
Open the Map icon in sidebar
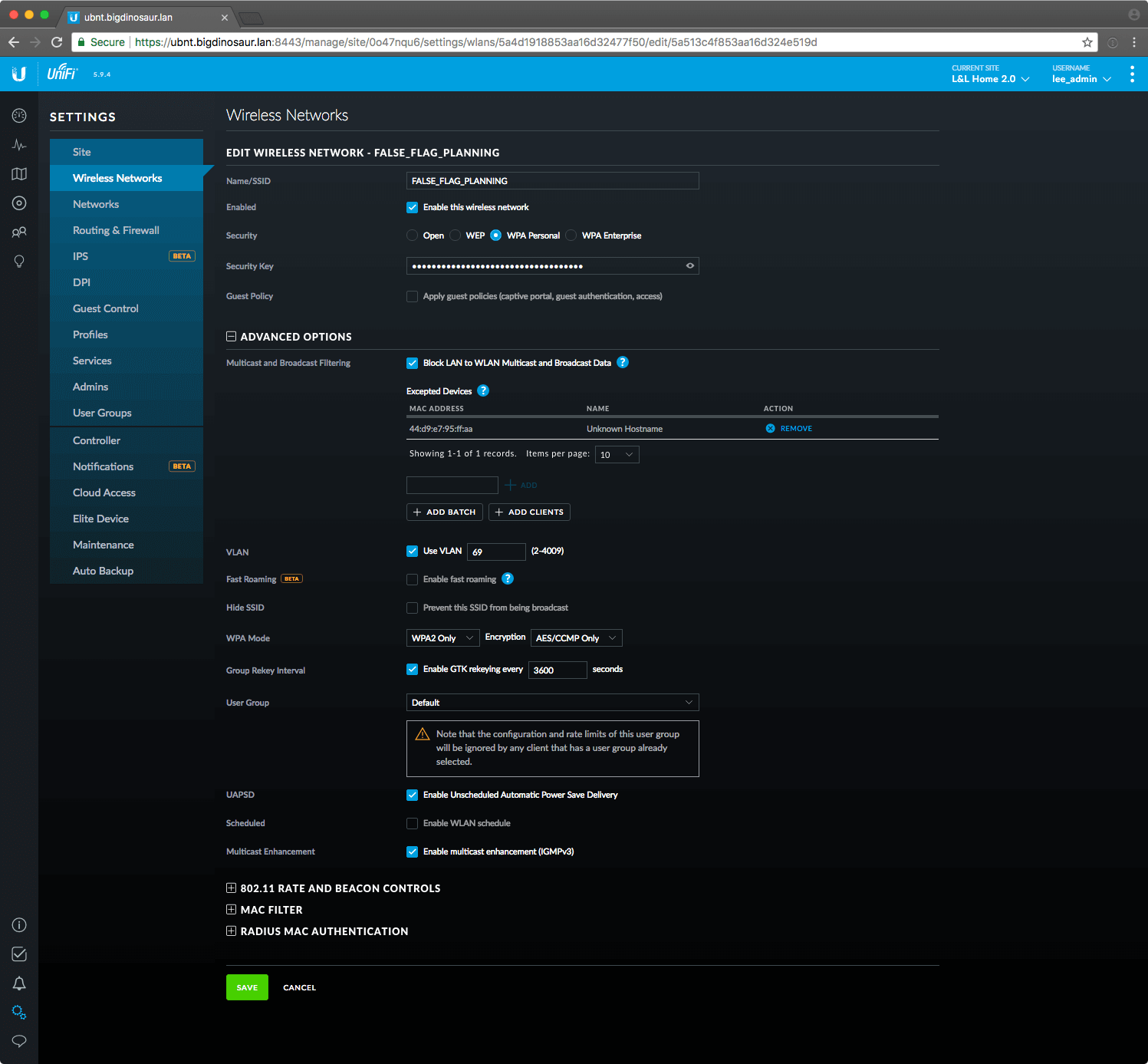click(19, 174)
